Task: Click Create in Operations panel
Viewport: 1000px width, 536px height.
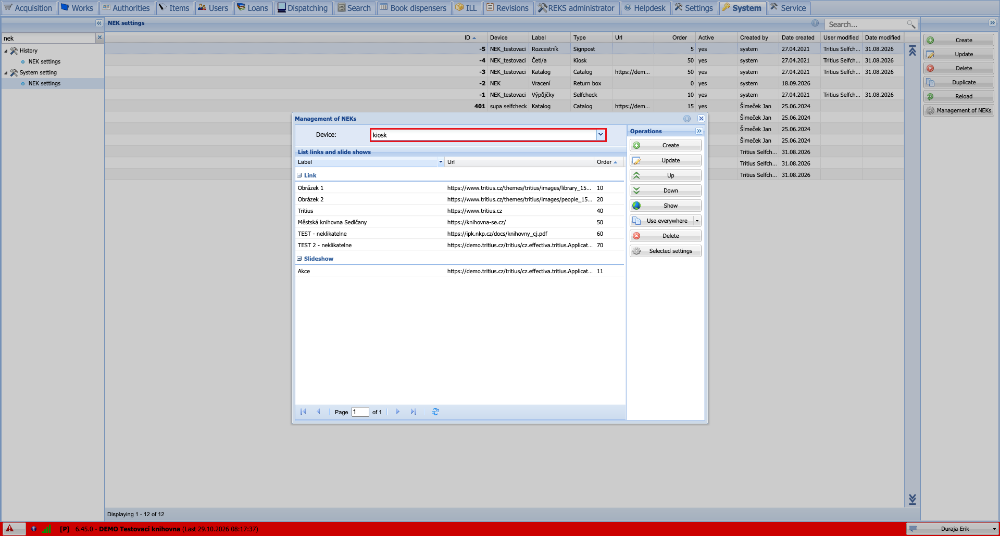Action: coord(666,145)
